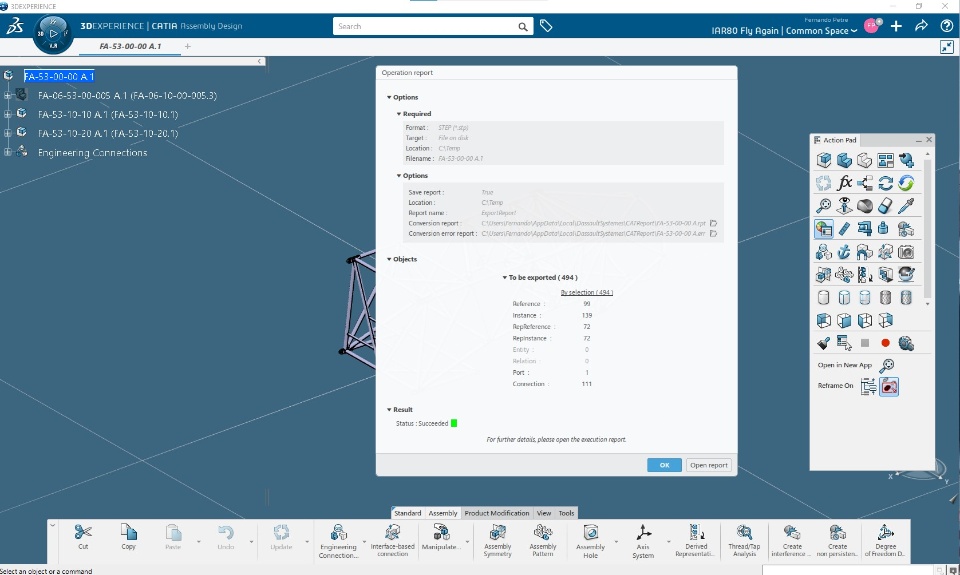
Task: Click the Reframe On tree icon
Action: point(868,386)
